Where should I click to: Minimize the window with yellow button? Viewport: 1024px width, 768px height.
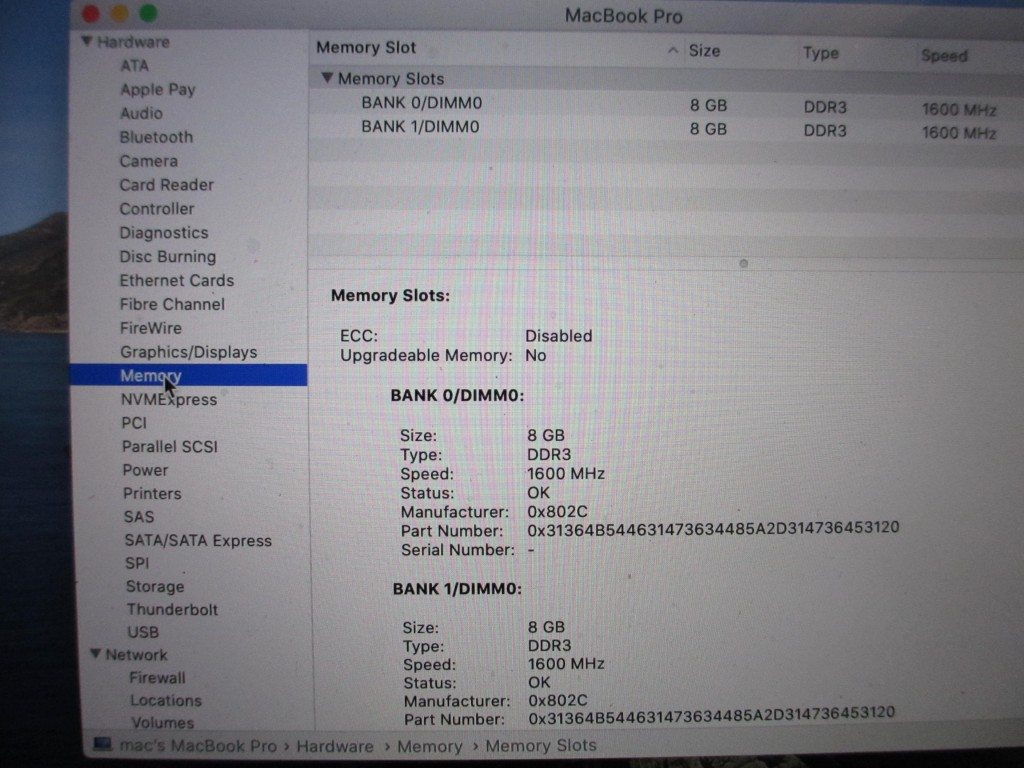(x=120, y=13)
